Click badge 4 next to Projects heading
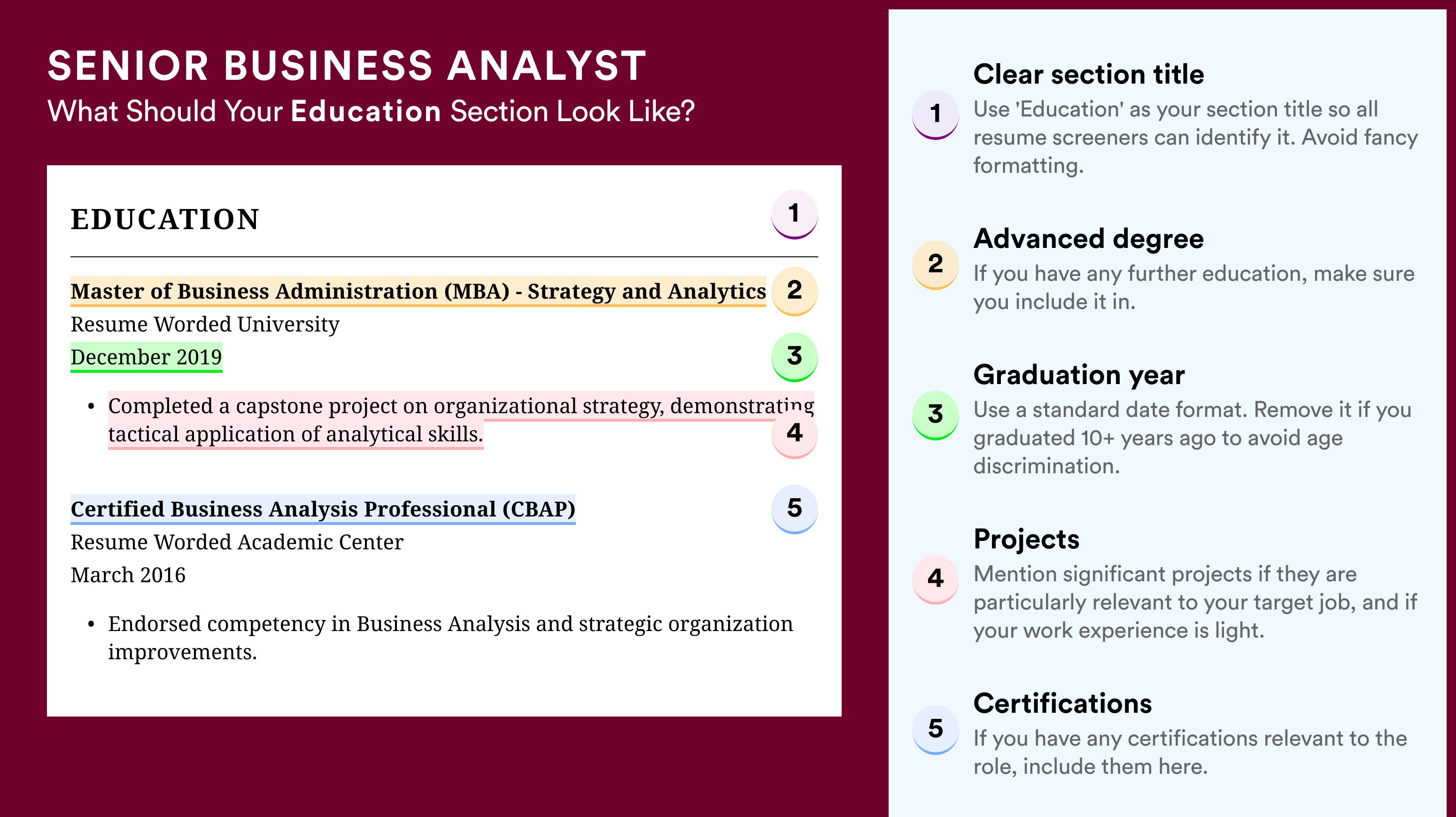The image size is (1456, 817). coord(936,578)
